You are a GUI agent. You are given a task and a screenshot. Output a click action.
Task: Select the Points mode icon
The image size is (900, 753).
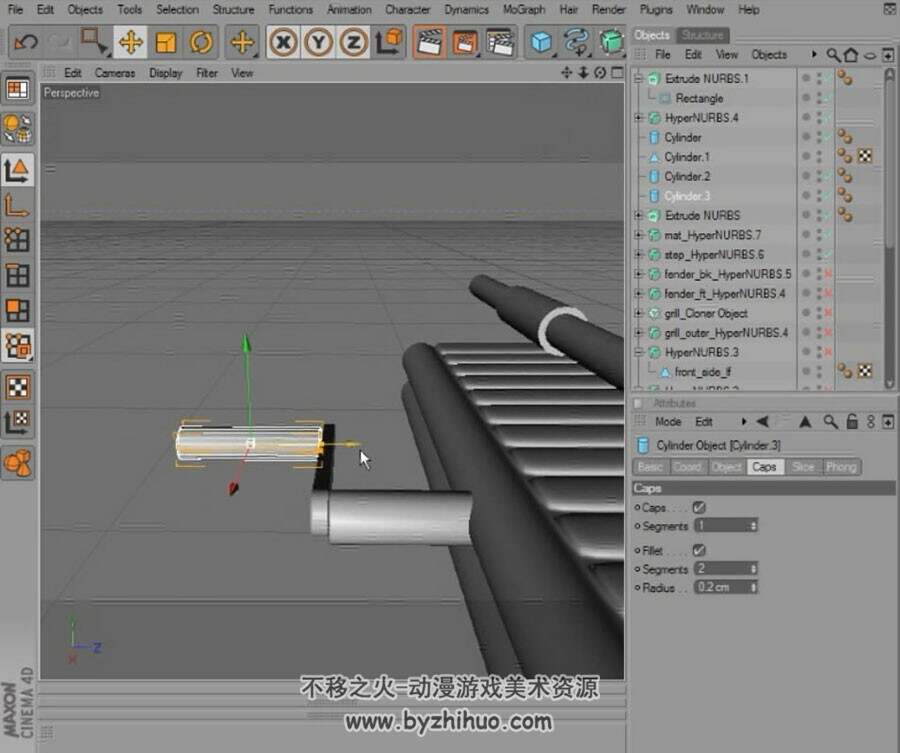click(x=17, y=240)
